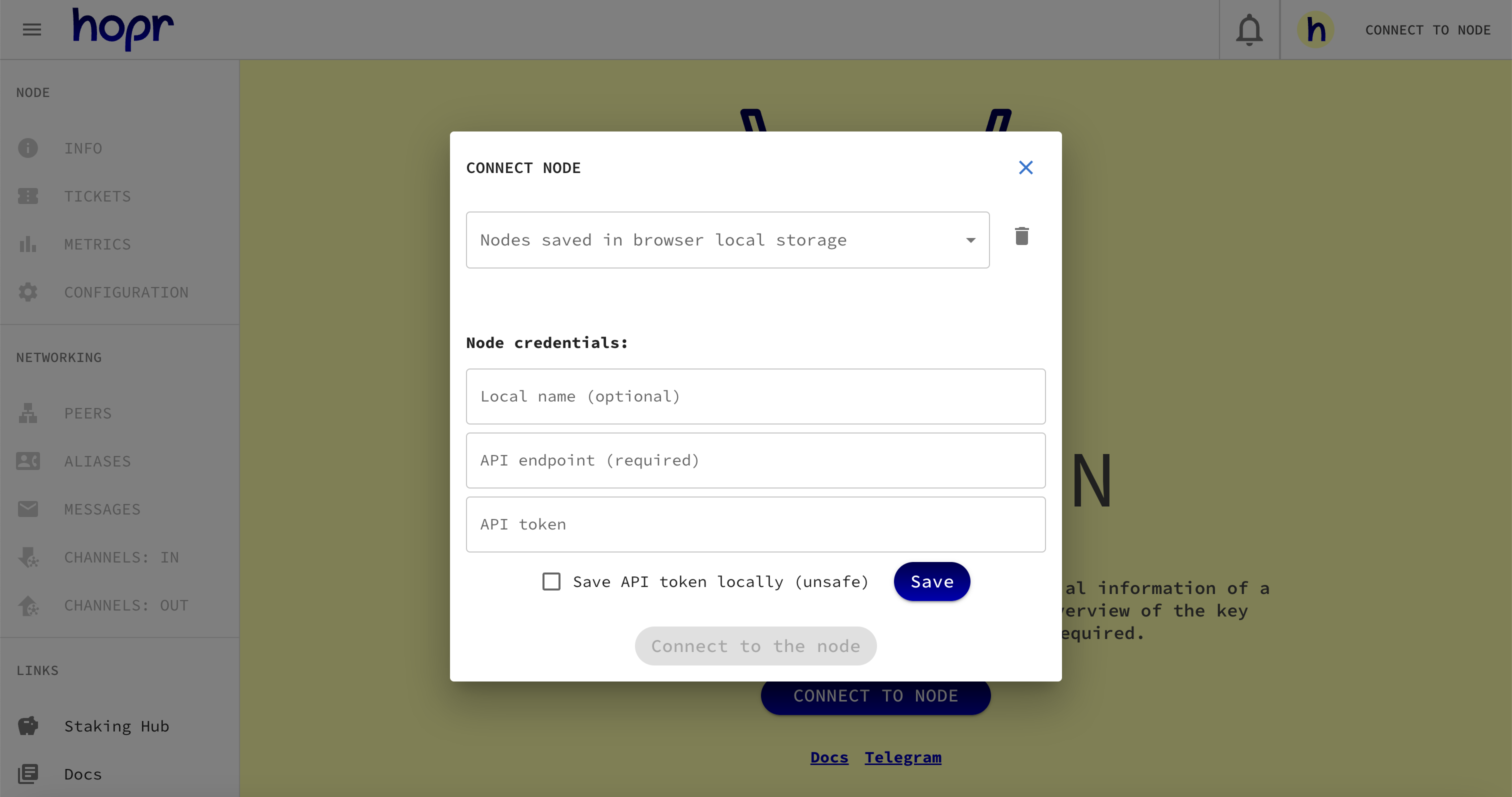Click the METRICS sidebar icon
Viewport: 1512px width, 797px height.
point(28,243)
